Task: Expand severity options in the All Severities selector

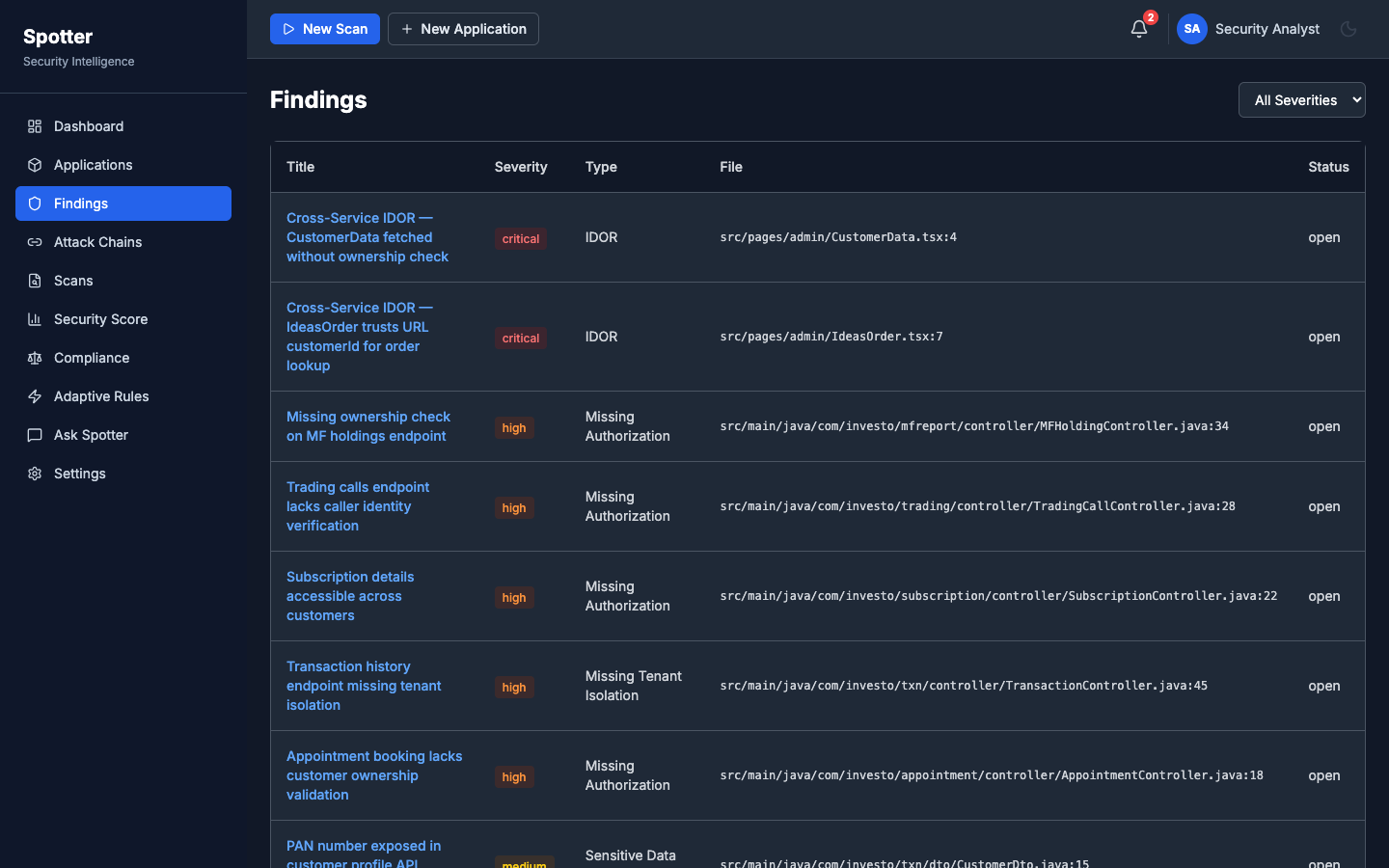Action: pyautogui.click(x=1301, y=99)
